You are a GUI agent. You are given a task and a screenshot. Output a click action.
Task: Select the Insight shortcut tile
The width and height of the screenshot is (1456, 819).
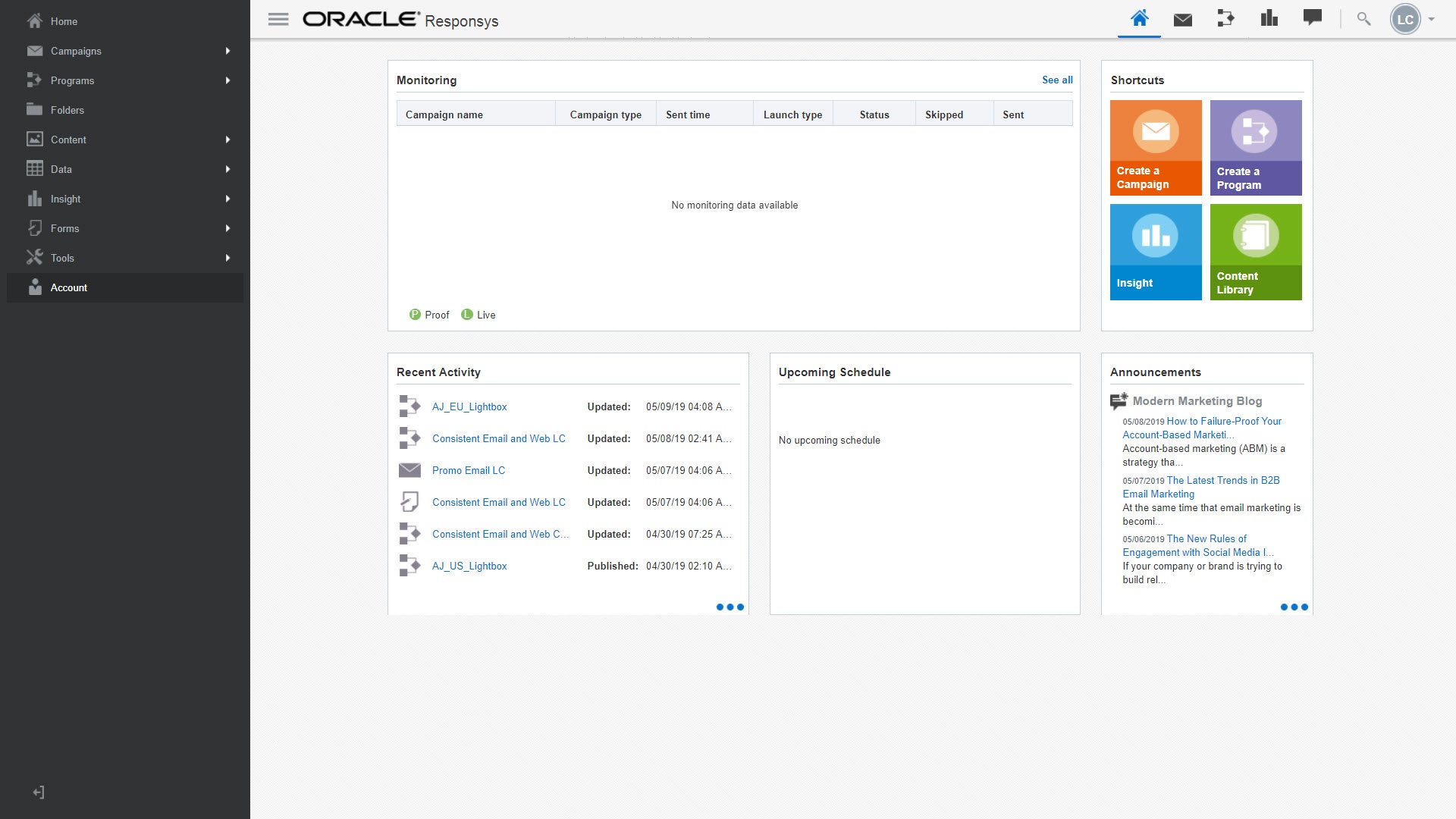(x=1154, y=251)
